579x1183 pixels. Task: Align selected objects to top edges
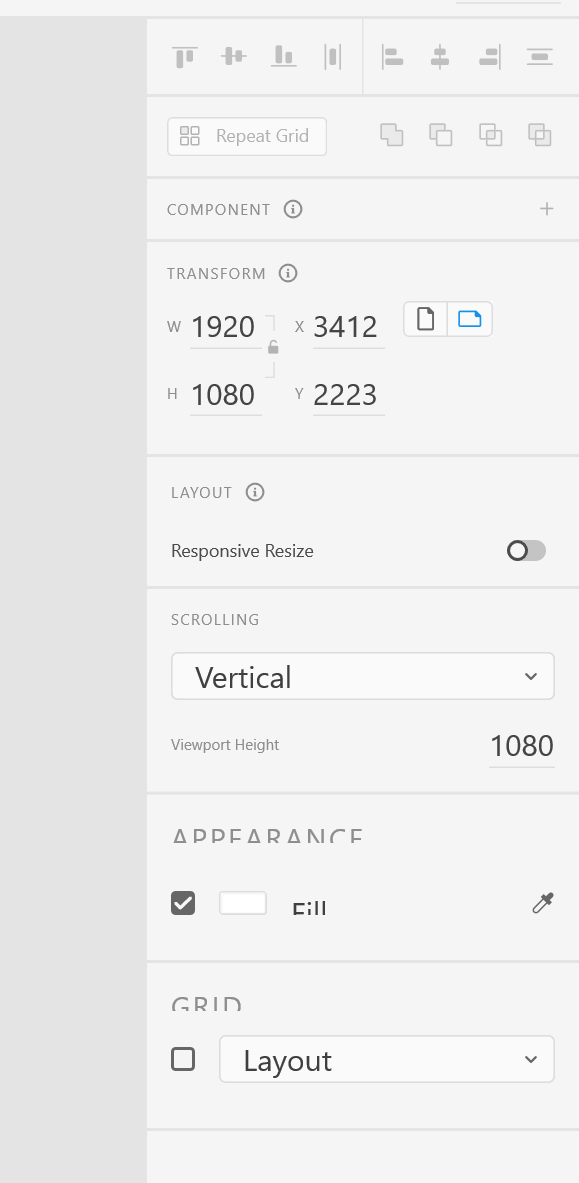tap(183, 56)
